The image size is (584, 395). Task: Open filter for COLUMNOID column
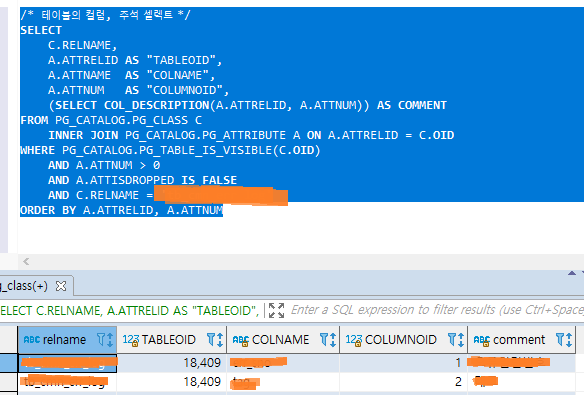click(x=452, y=340)
